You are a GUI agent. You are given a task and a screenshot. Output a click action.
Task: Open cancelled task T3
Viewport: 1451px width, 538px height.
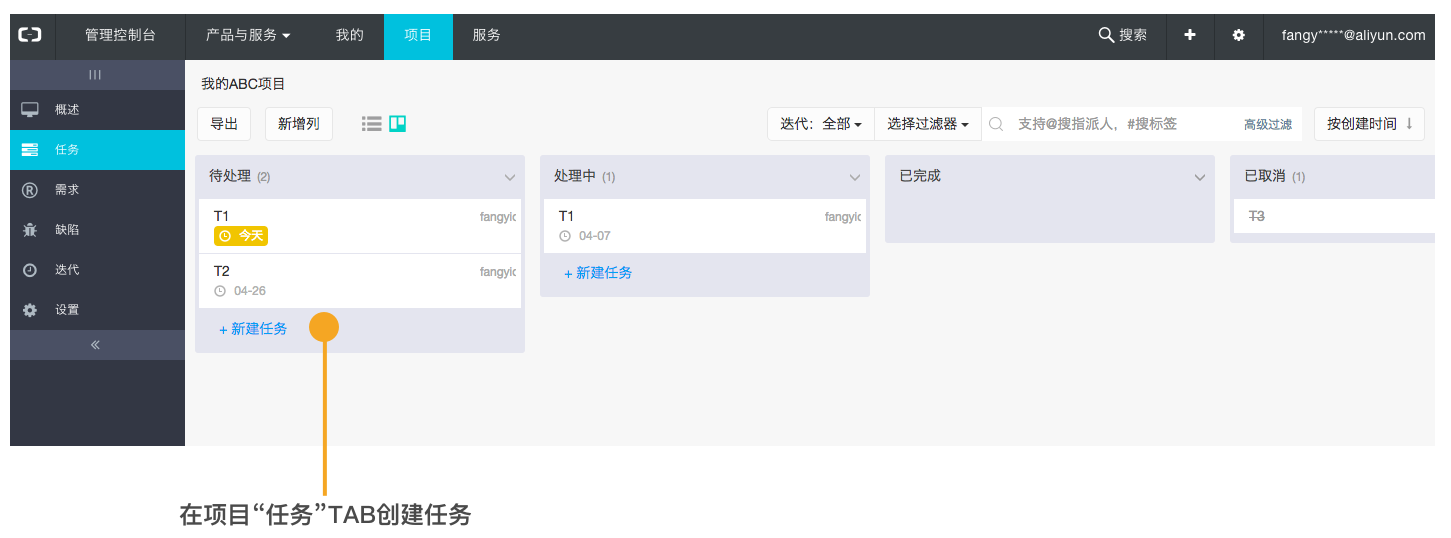(1334, 216)
